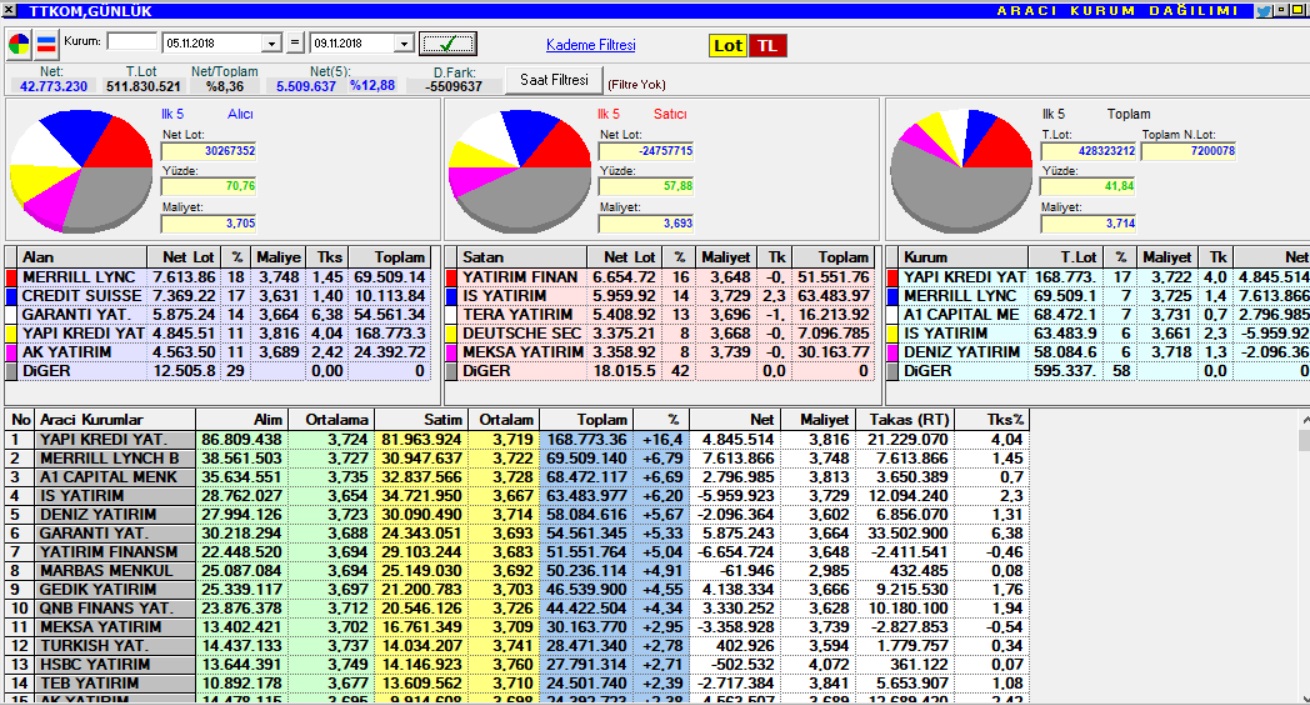The width and height of the screenshot is (1310, 705).
Task: Select the T.Lot field 428323212
Action: coord(1087,152)
